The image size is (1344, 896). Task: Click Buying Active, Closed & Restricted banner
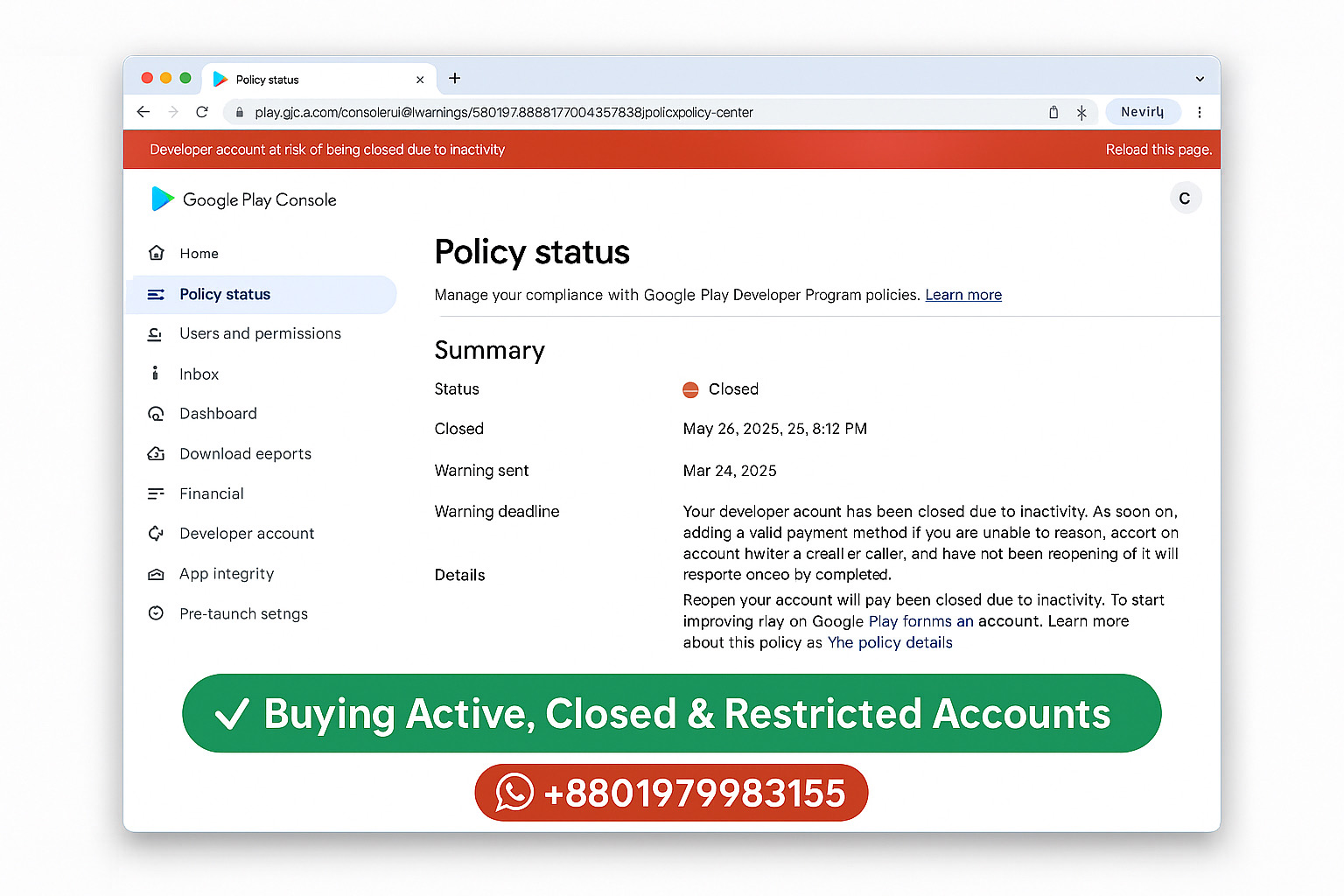[671, 713]
